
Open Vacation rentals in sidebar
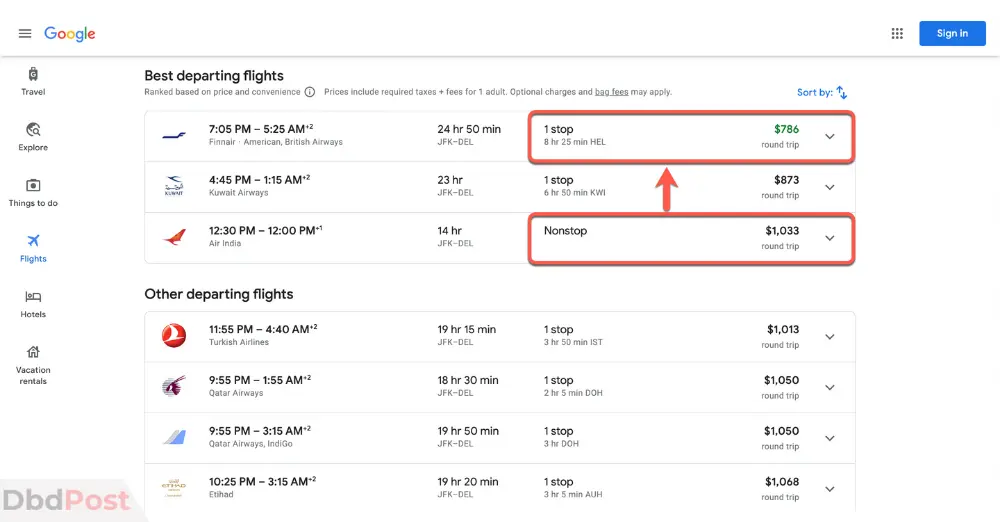click(x=33, y=365)
